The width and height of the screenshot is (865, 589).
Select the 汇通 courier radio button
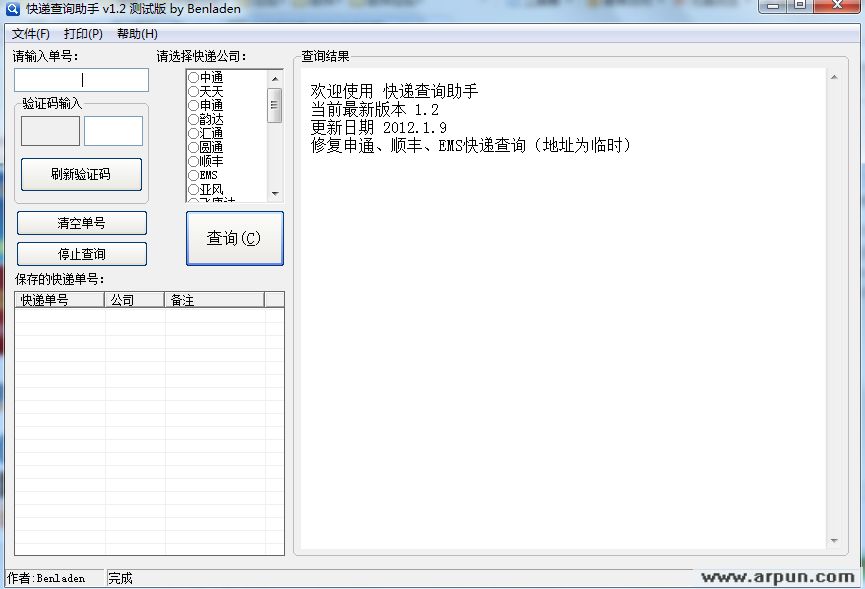194,133
